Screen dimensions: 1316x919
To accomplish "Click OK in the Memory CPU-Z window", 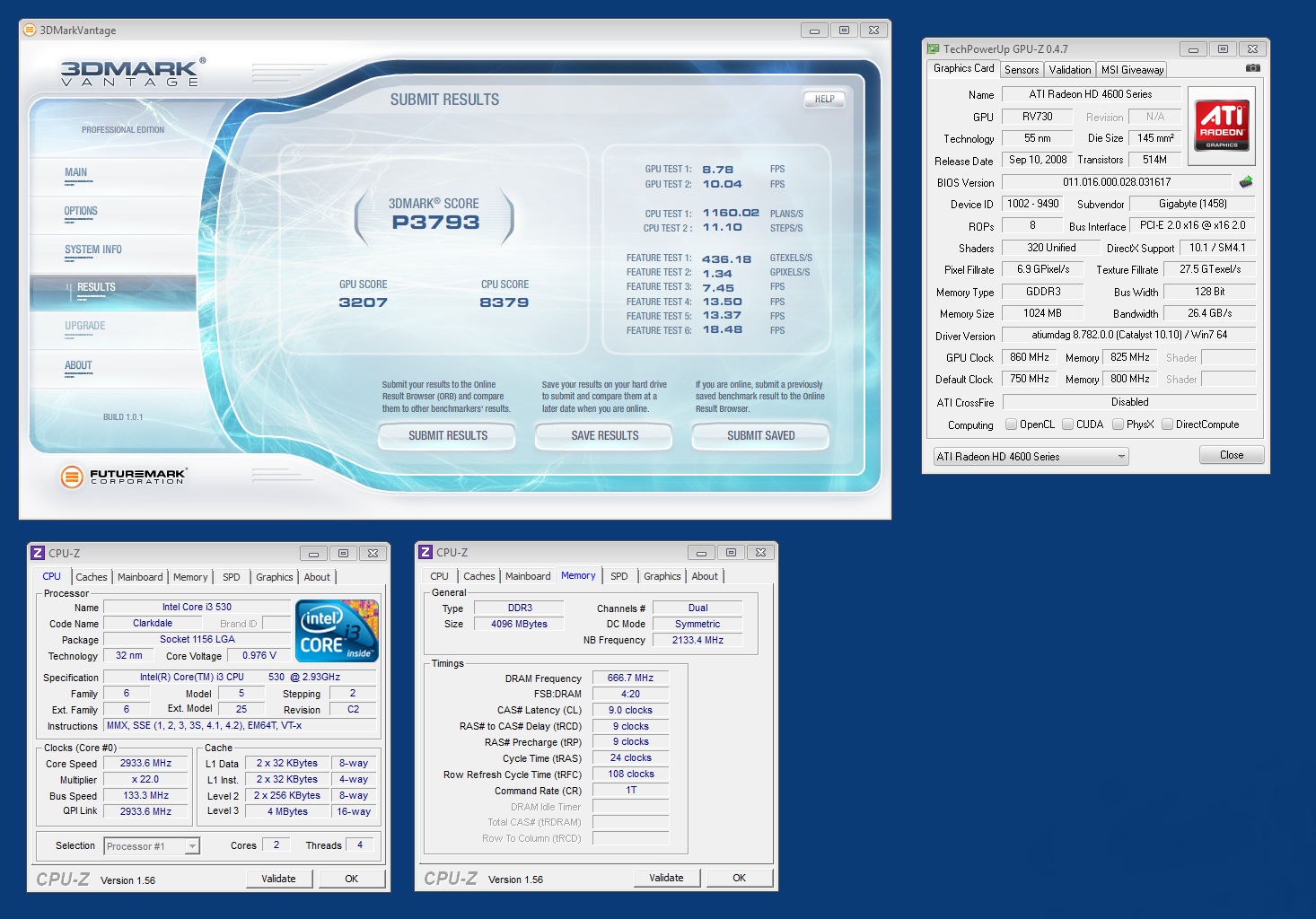I will [x=740, y=878].
